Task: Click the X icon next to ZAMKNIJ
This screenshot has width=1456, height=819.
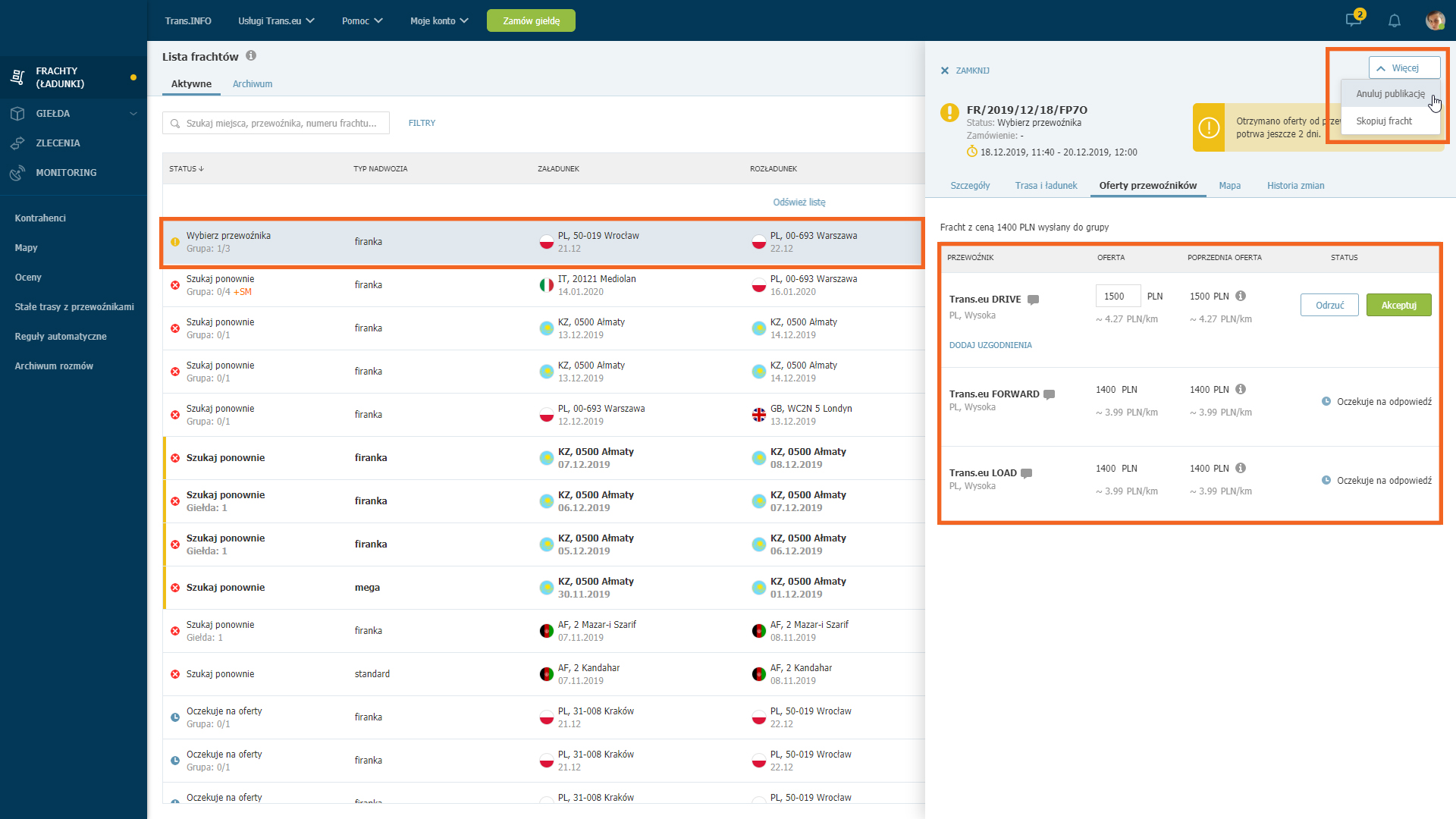Action: (945, 71)
